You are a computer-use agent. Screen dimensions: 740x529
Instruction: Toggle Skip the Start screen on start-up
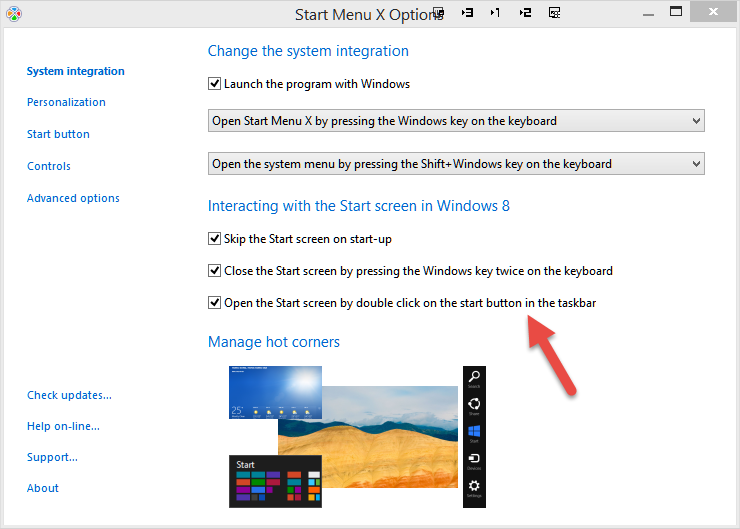tap(214, 238)
